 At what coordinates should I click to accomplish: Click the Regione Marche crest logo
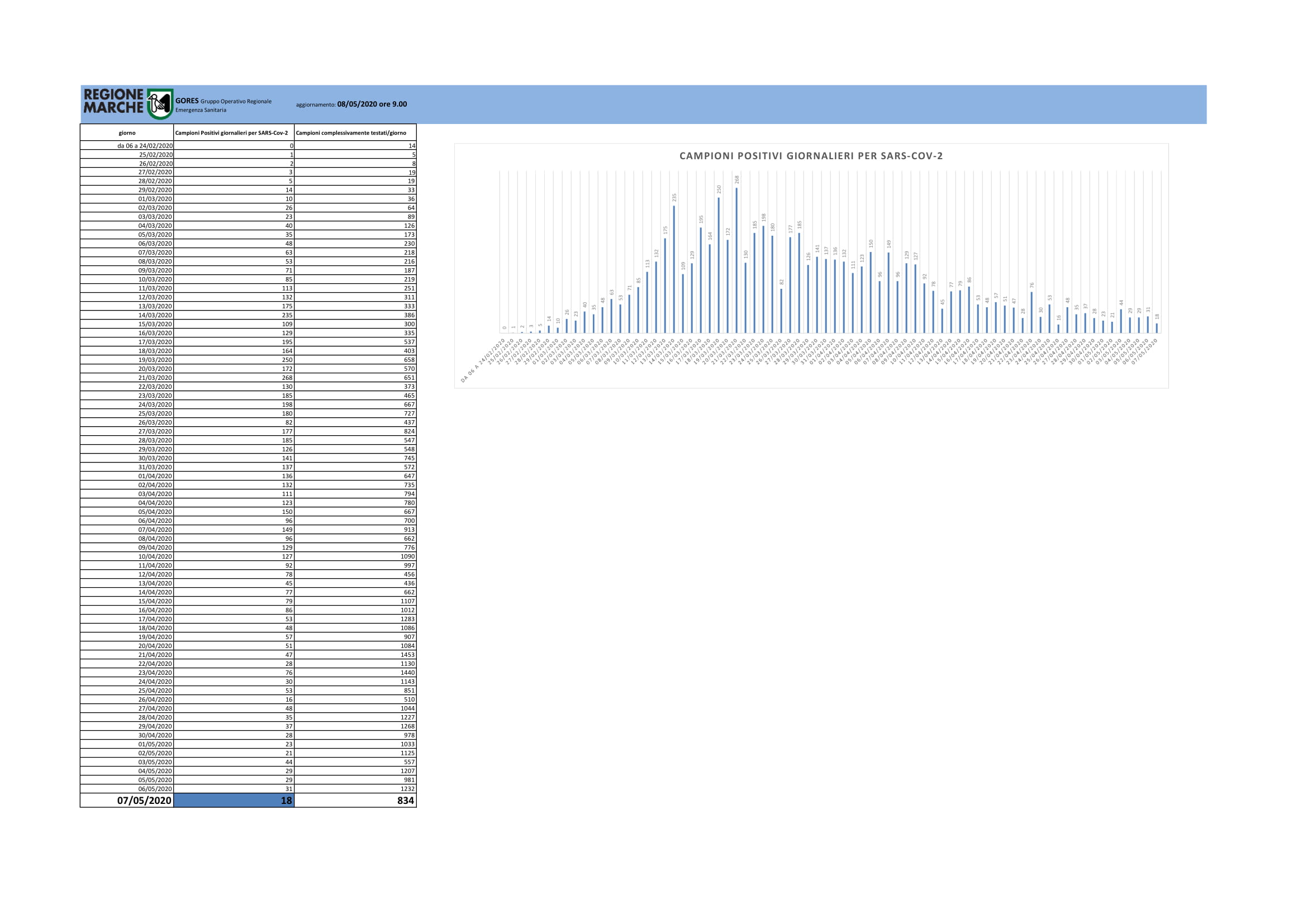pyautogui.click(x=160, y=104)
